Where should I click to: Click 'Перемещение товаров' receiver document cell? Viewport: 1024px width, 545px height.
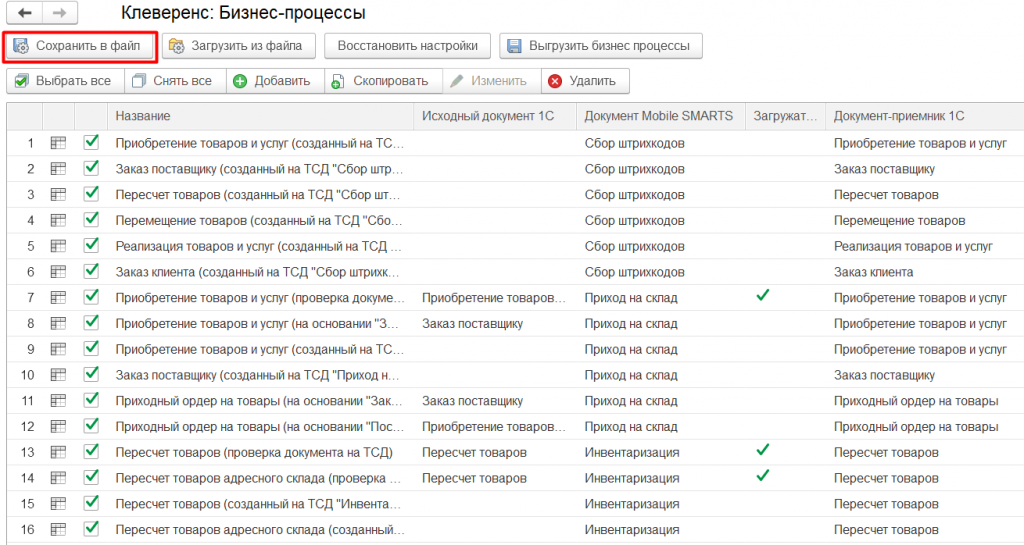(899, 221)
